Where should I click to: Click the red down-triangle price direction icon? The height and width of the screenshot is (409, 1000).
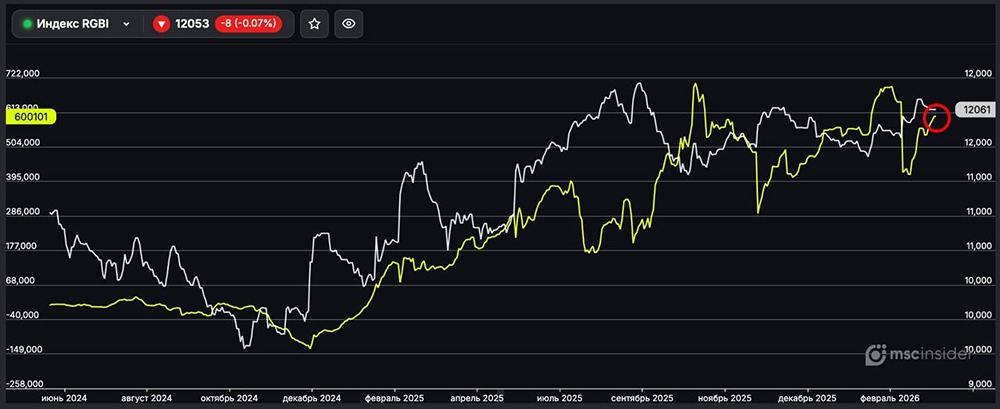pyautogui.click(x=162, y=24)
